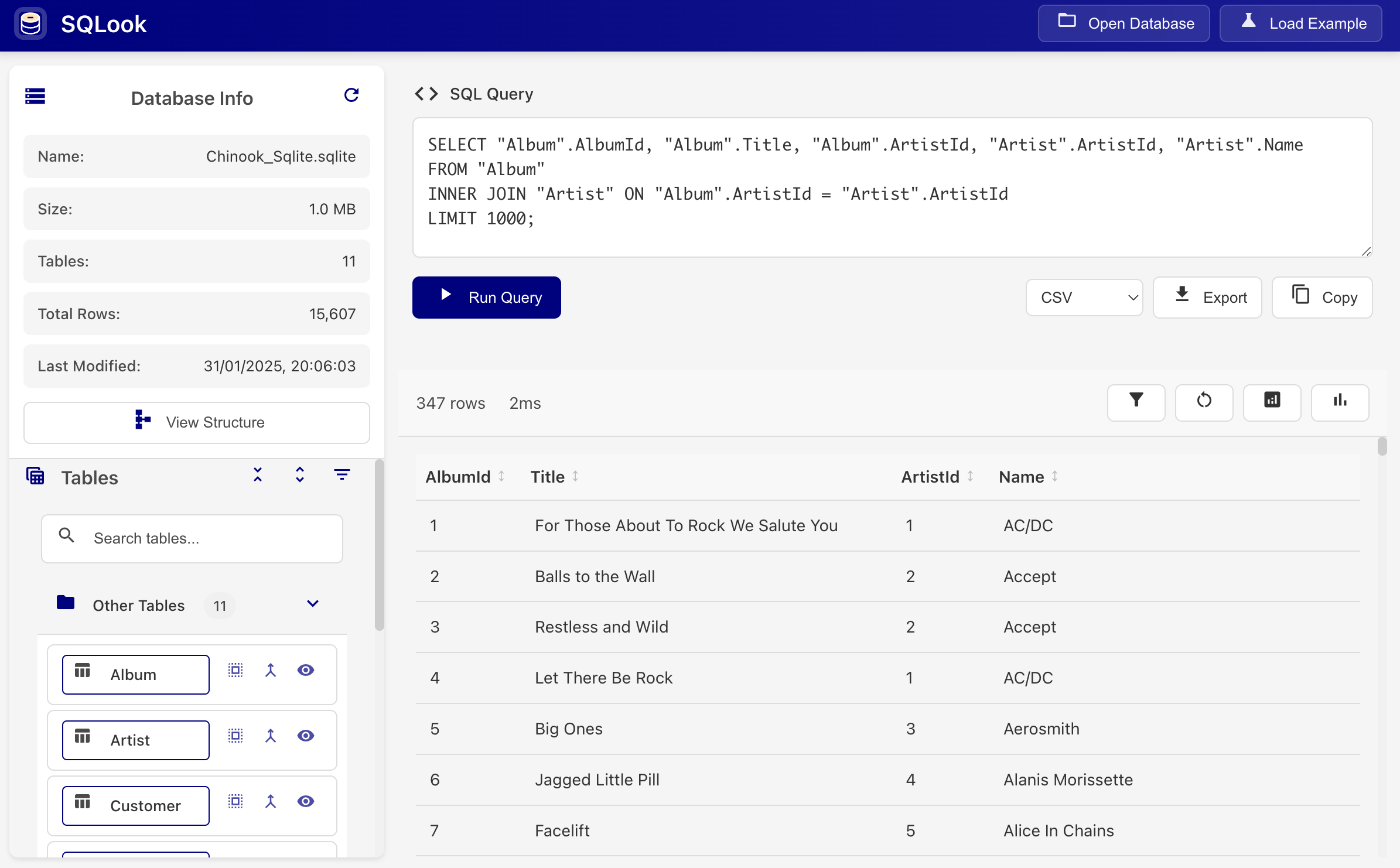Image resolution: width=1400 pixels, height=868 pixels.
Task: Click the SQL Query code brackets icon
Action: (426, 94)
